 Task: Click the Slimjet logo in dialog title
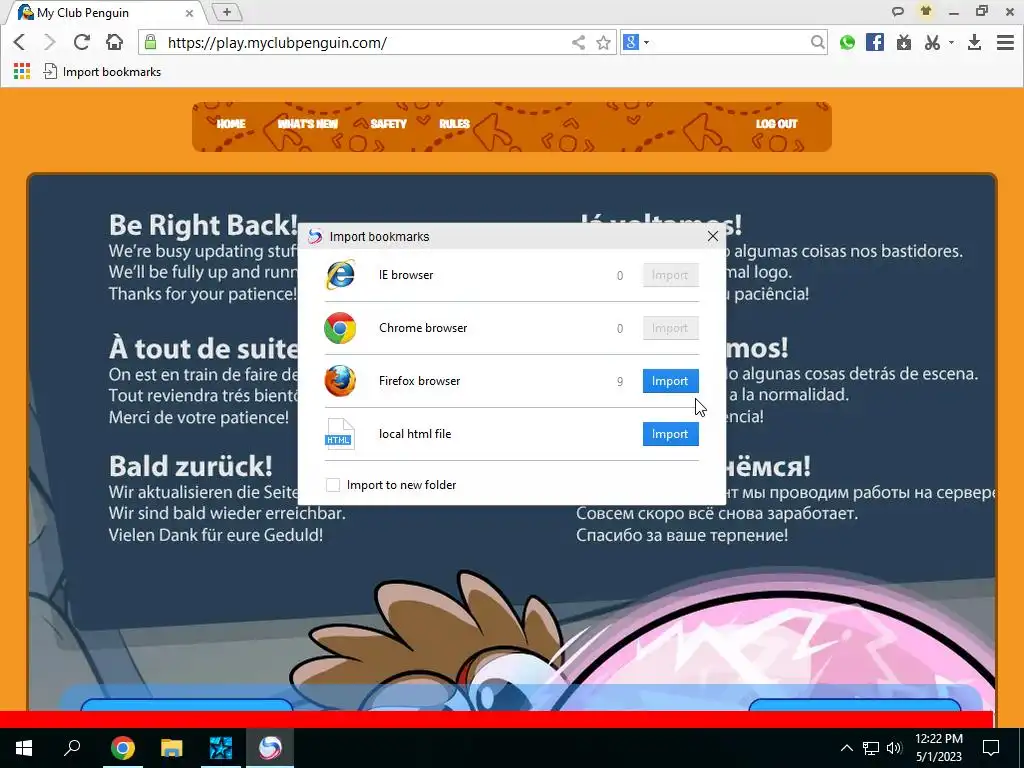pyautogui.click(x=315, y=236)
